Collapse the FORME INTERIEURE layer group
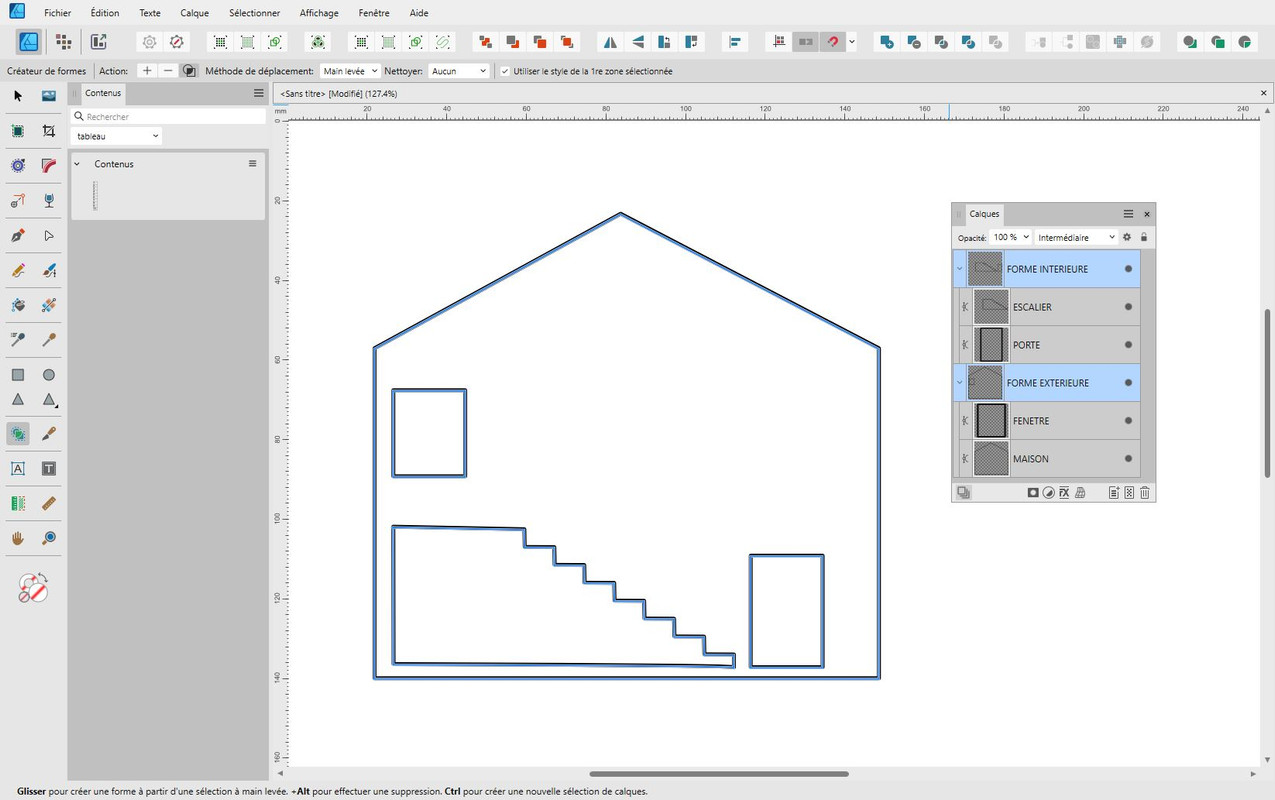 point(960,269)
